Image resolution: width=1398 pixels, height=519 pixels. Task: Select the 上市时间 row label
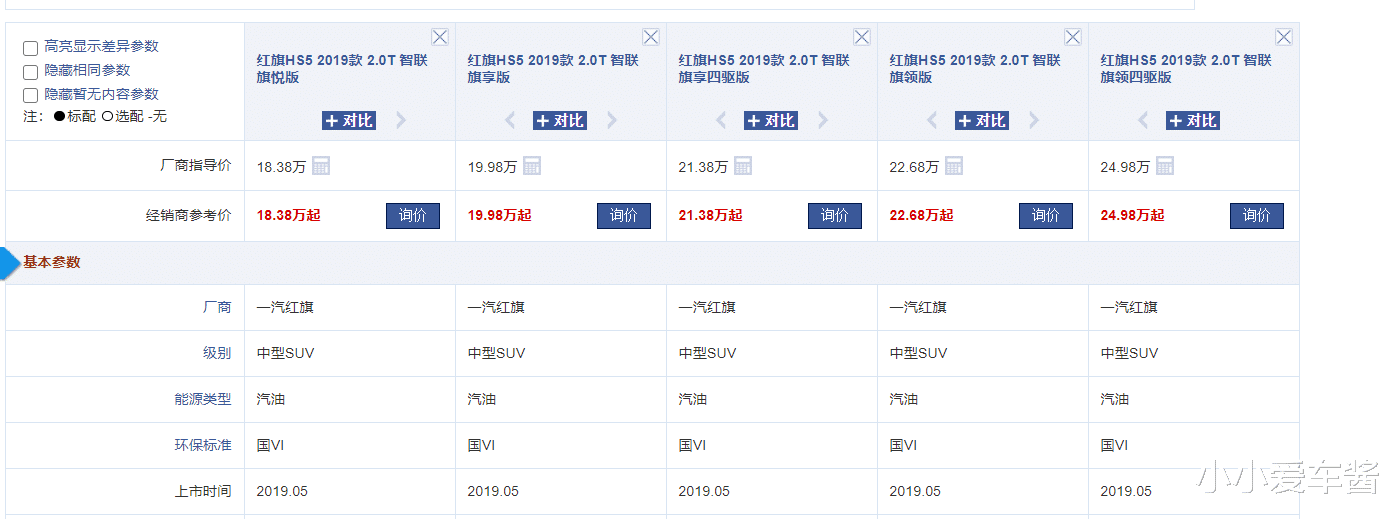click(203, 491)
